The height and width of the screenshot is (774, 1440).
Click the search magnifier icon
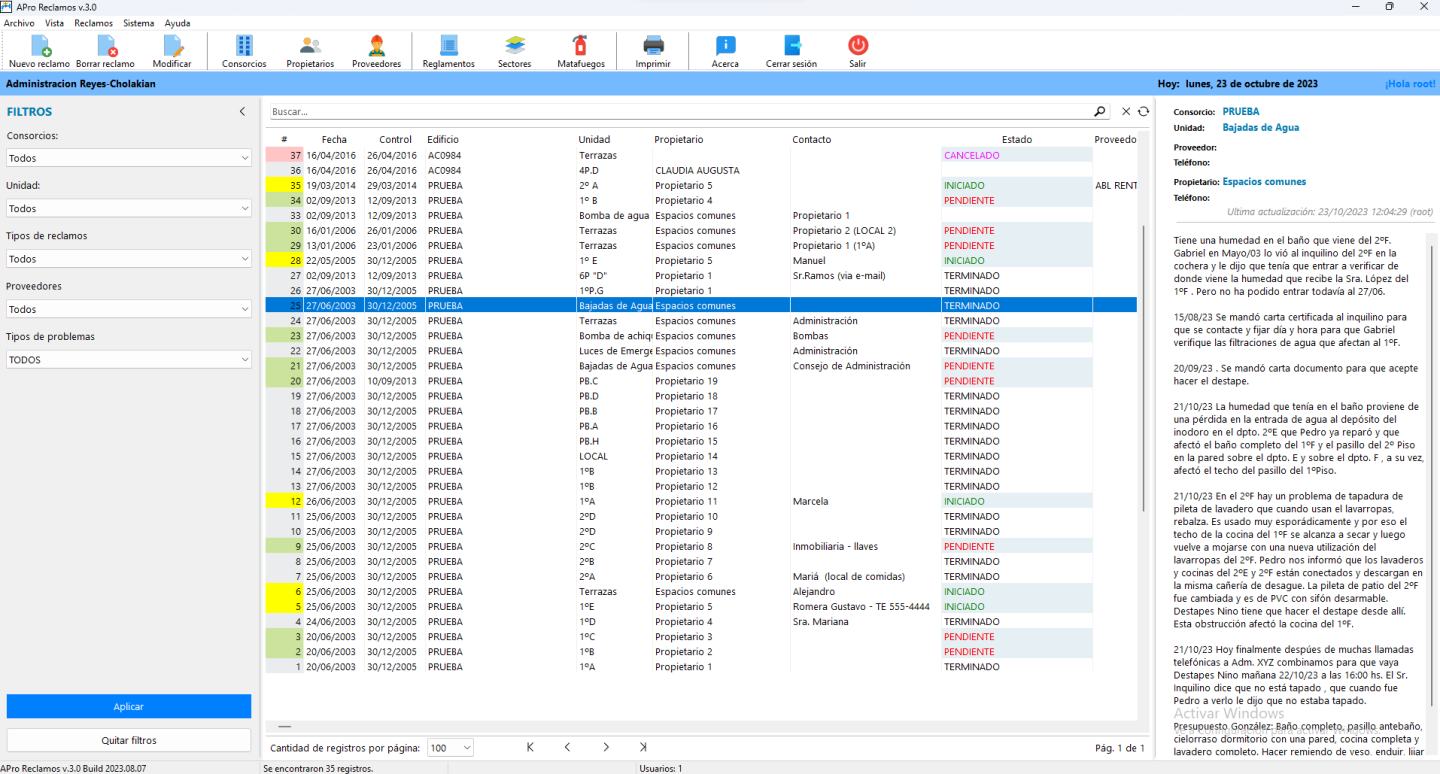pyautogui.click(x=1100, y=112)
